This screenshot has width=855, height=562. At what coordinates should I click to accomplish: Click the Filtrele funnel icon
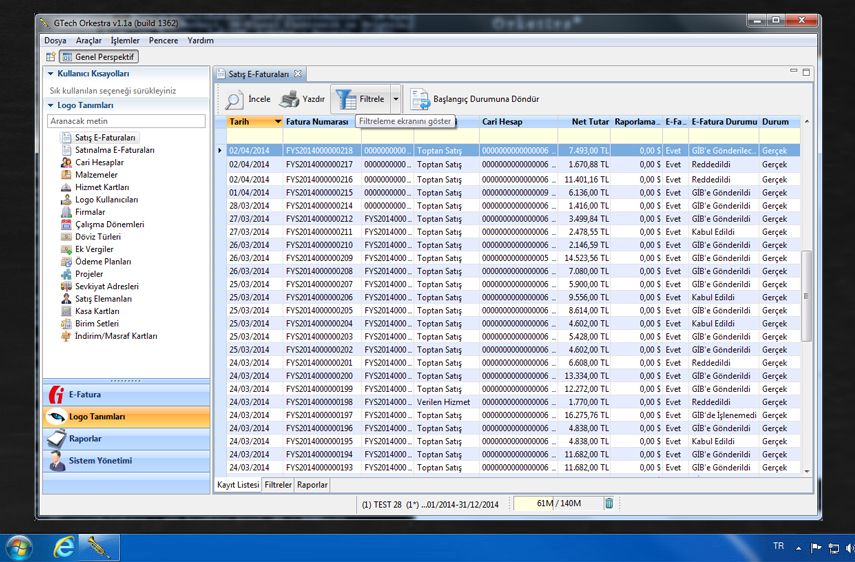[x=346, y=99]
